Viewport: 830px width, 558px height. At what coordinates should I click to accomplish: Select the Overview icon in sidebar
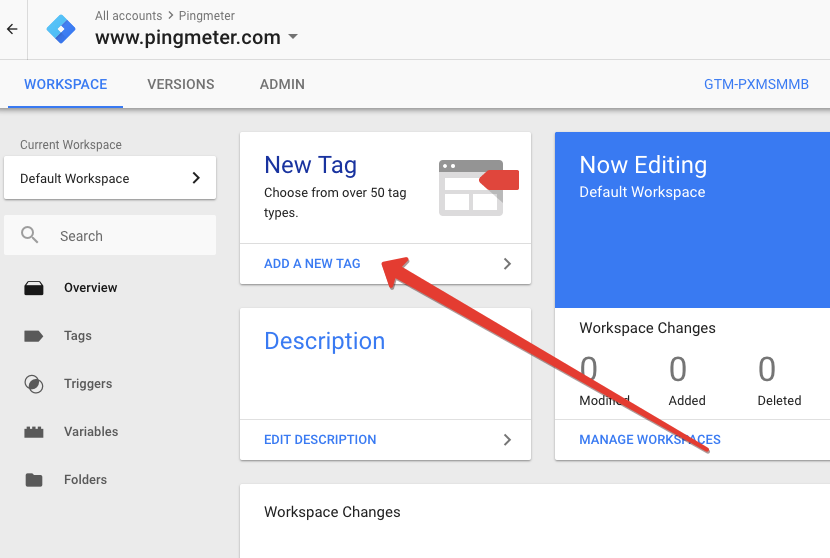click(x=34, y=288)
